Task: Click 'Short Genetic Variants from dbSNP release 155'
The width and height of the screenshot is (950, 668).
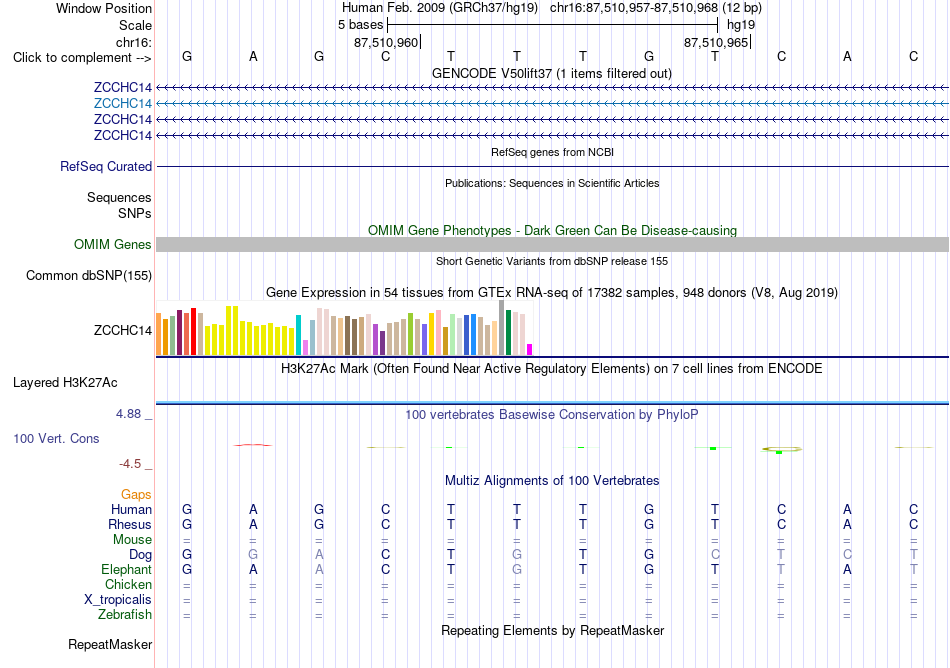Action: tap(552, 261)
